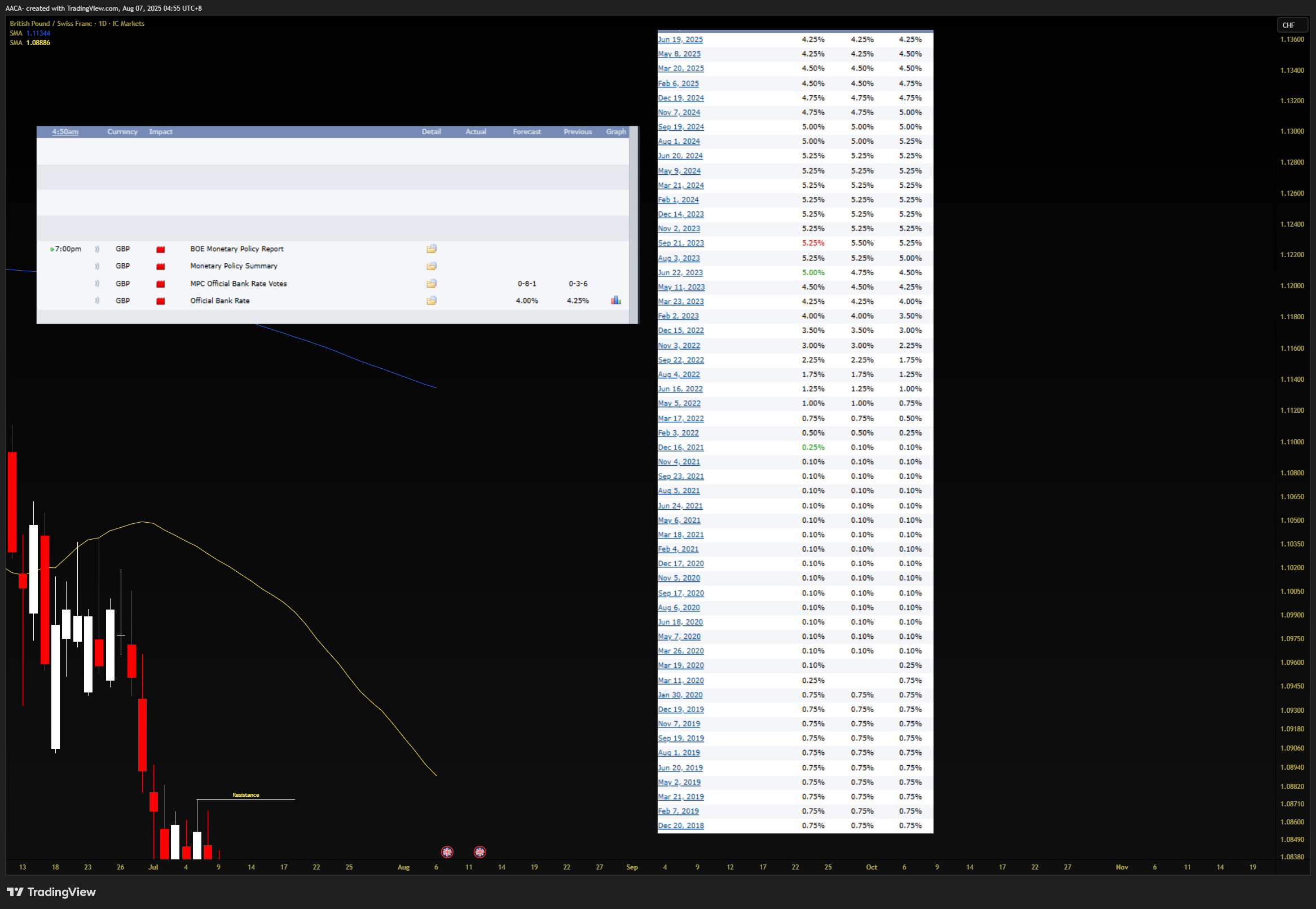Screen dimensions: 1316x909
Task: Click the BOE Monetary Policy Report event name
Action: [x=236, y=249]
